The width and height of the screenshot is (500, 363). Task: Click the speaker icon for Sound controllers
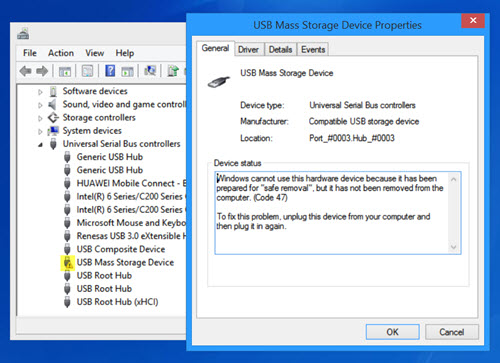click(52, 104)
